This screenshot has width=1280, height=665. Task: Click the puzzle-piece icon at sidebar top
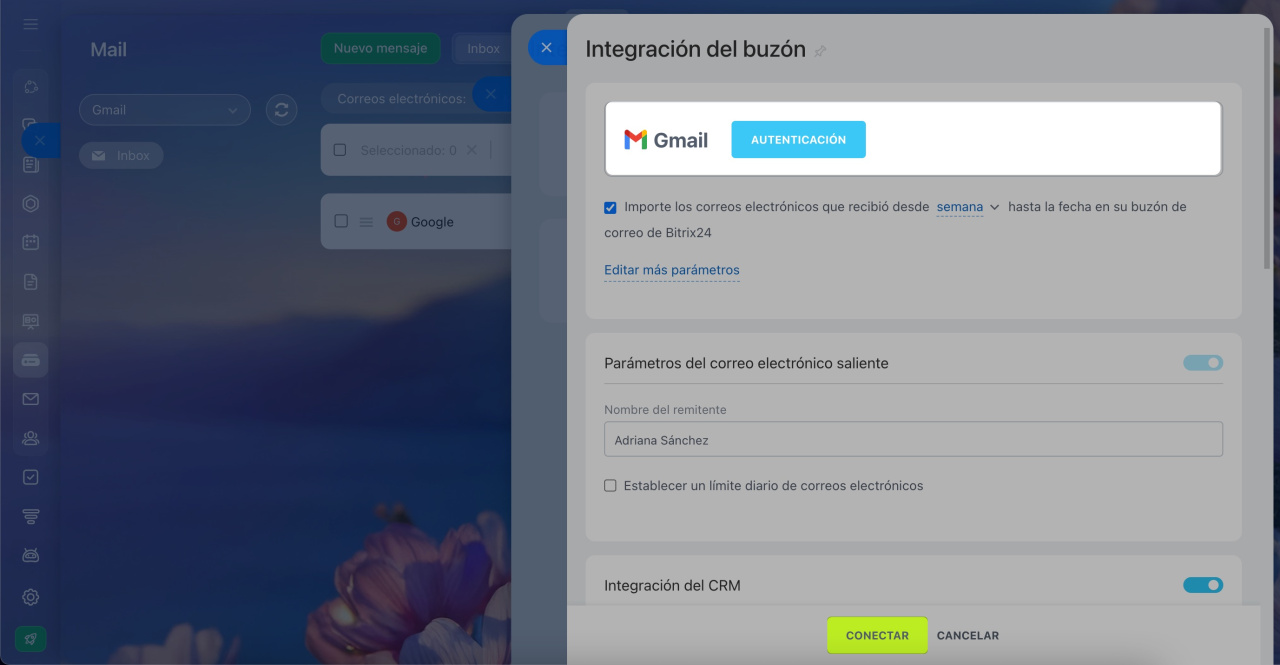(x=31, y=87)
